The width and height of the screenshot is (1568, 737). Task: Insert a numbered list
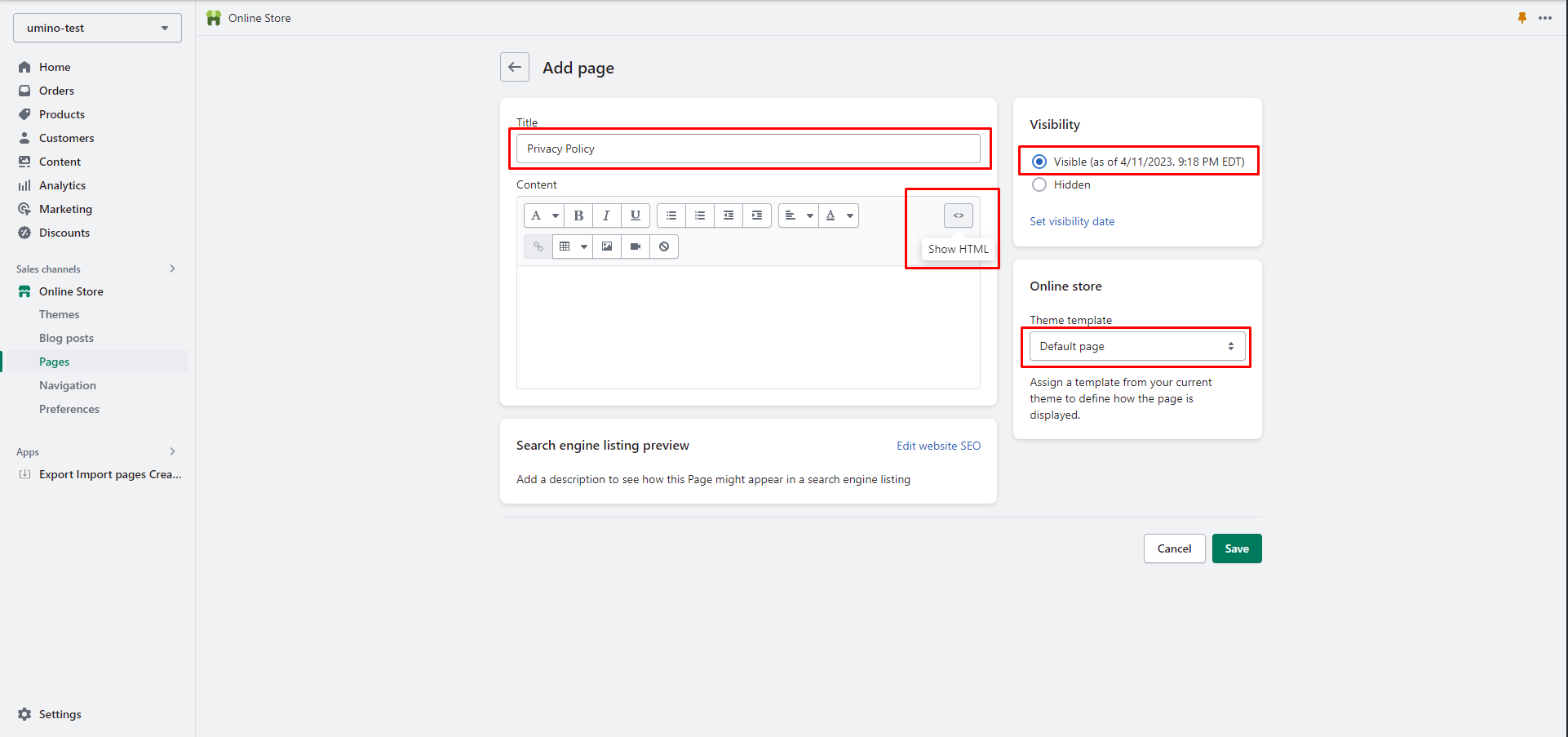pos(700,215)
